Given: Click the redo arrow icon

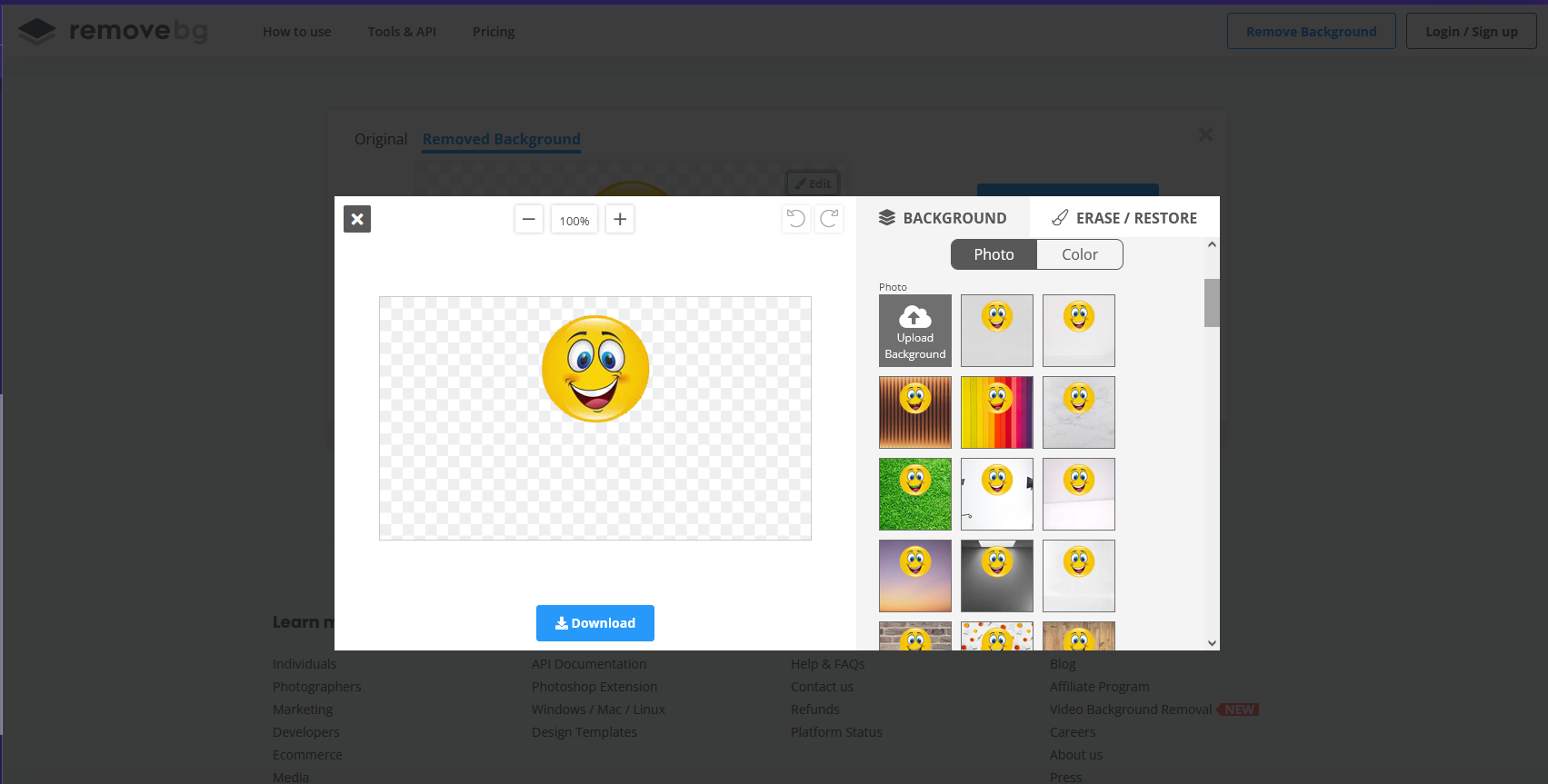Looking at the screenshot, I should 829,219.
